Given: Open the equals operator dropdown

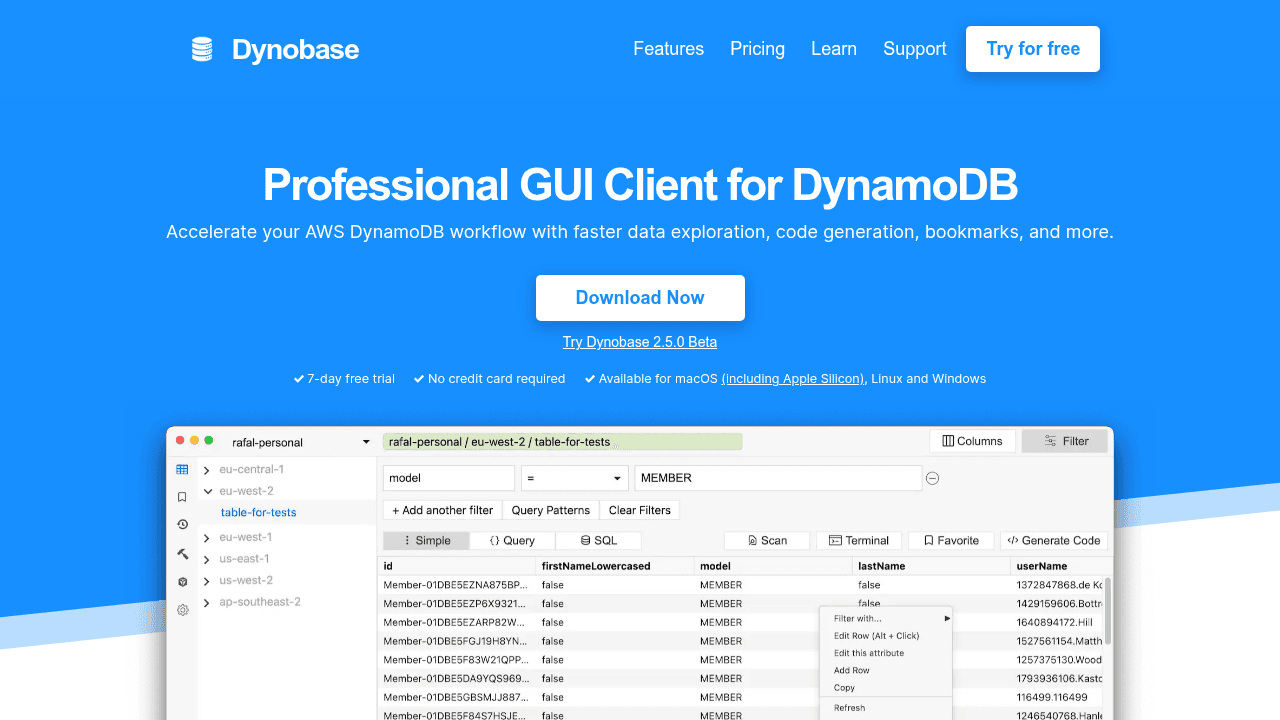Looking at the screenshot, I should pos(574,478).
